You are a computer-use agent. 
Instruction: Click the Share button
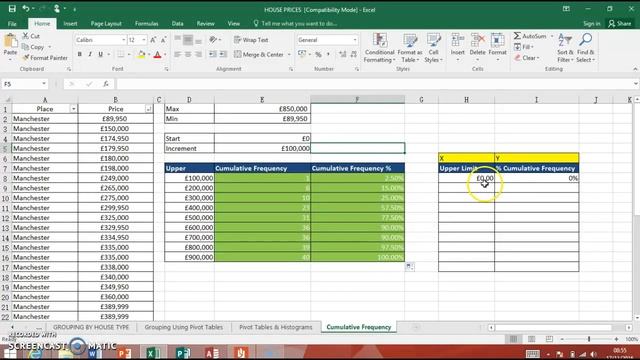coord(620,24)
